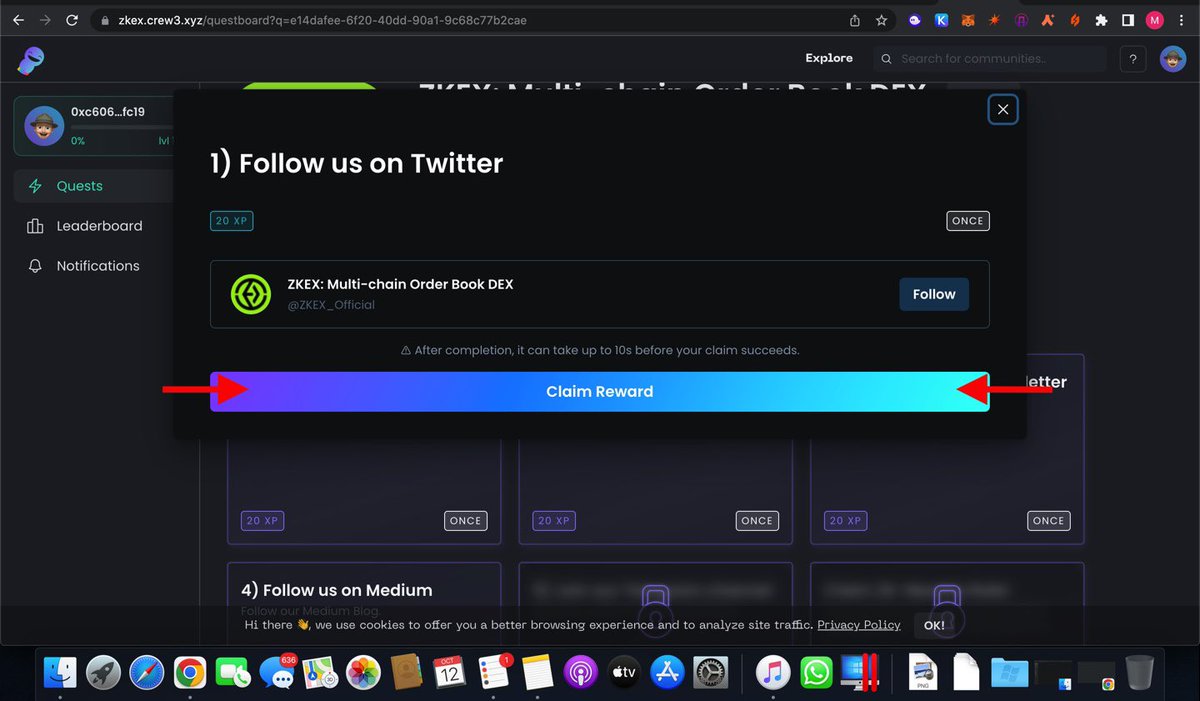
Task: Open the Phantom ghost wallet extension
Action: click(x=915, y=20)
